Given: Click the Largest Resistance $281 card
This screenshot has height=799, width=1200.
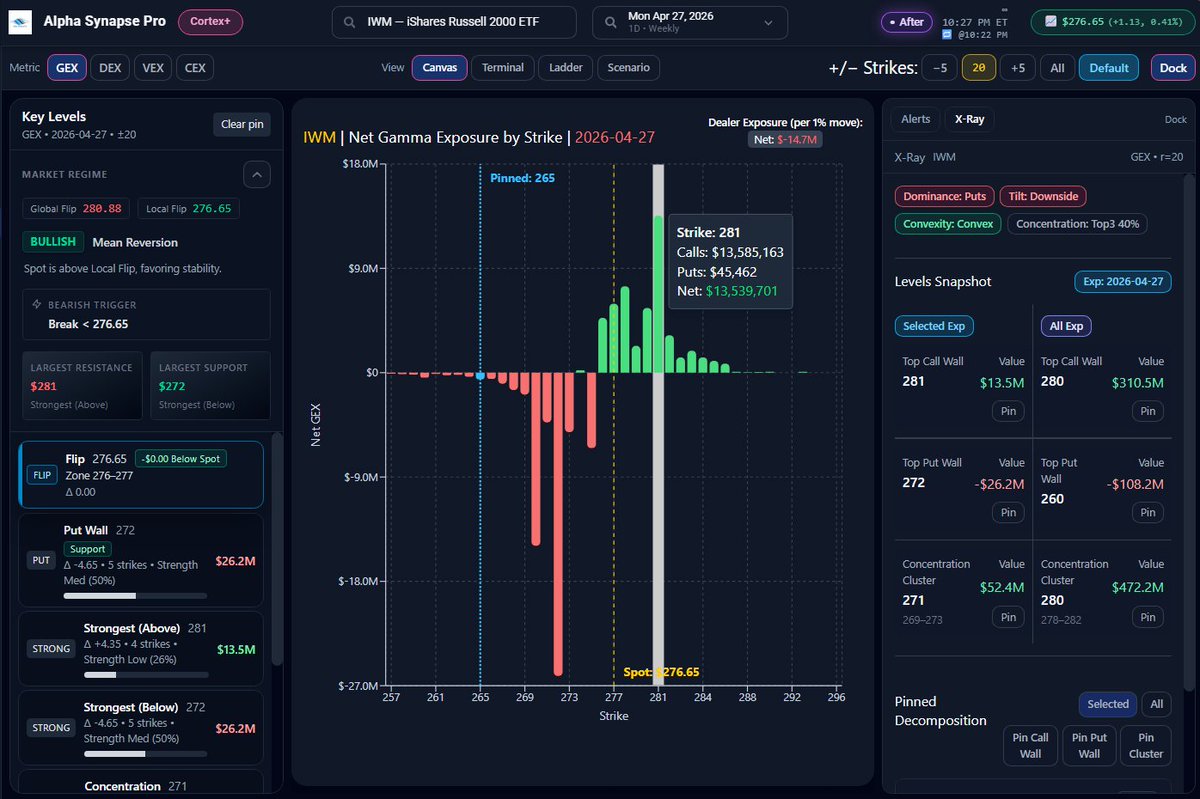Looking at the screenshot, I should (x=82, y=385).
